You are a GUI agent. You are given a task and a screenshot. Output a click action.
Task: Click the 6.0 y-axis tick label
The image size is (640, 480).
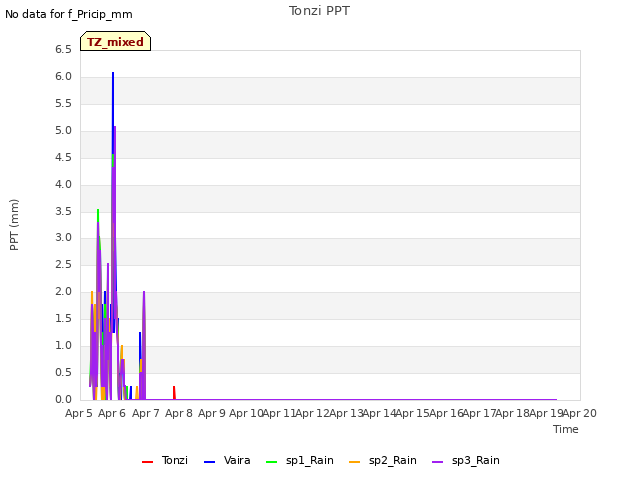(x=63, y=76)
